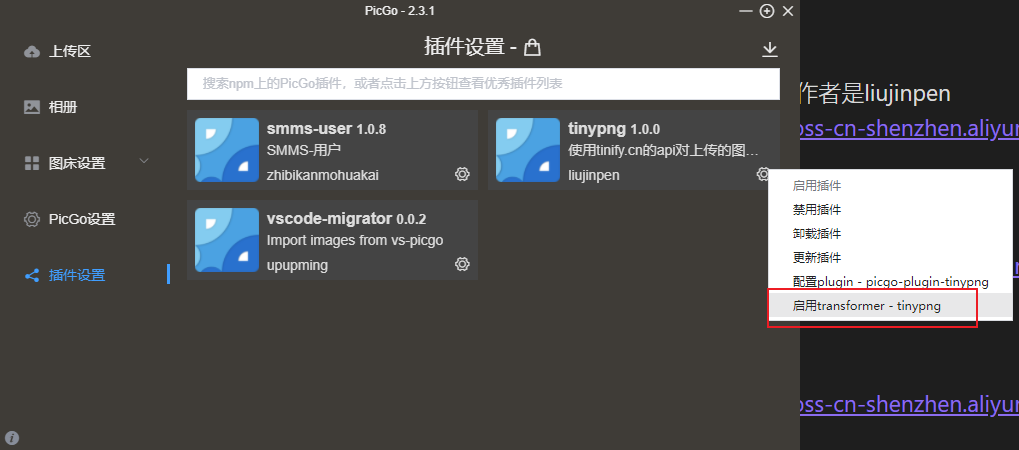Open 配置plugin - picgo-plugin-tinypng
Screen dimensions: 1019x450
[890, 282]
